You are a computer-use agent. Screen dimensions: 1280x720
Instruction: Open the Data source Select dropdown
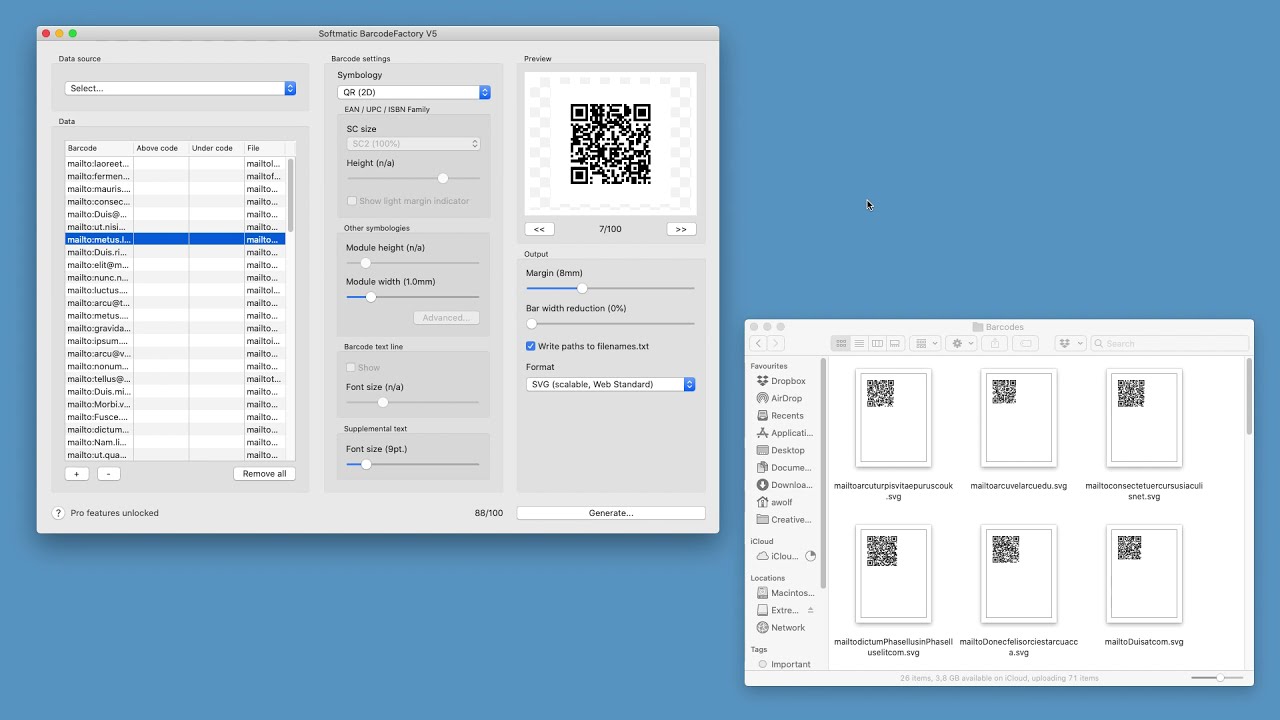point(180,88)
